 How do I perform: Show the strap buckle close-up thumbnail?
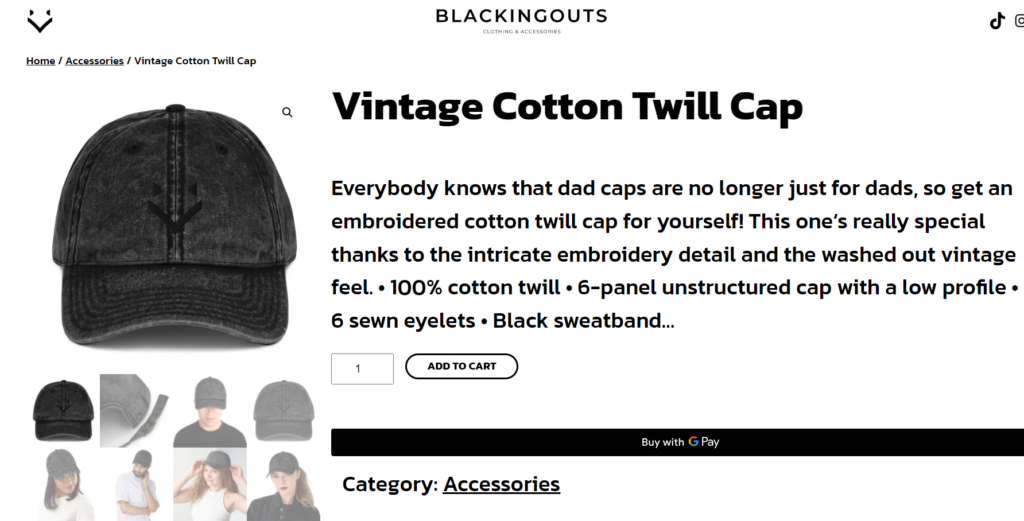click(136, 410)
